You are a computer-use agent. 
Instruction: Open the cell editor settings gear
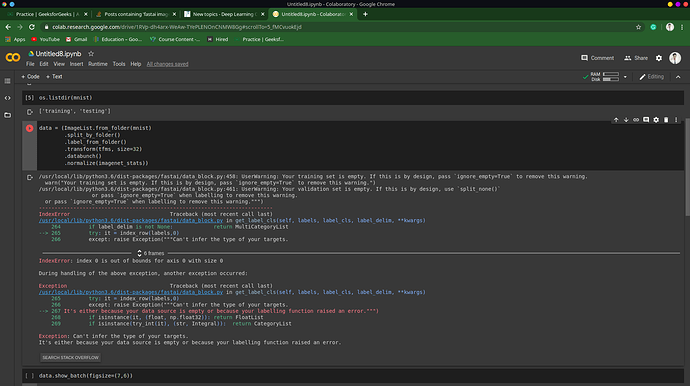tap(656, 120)
